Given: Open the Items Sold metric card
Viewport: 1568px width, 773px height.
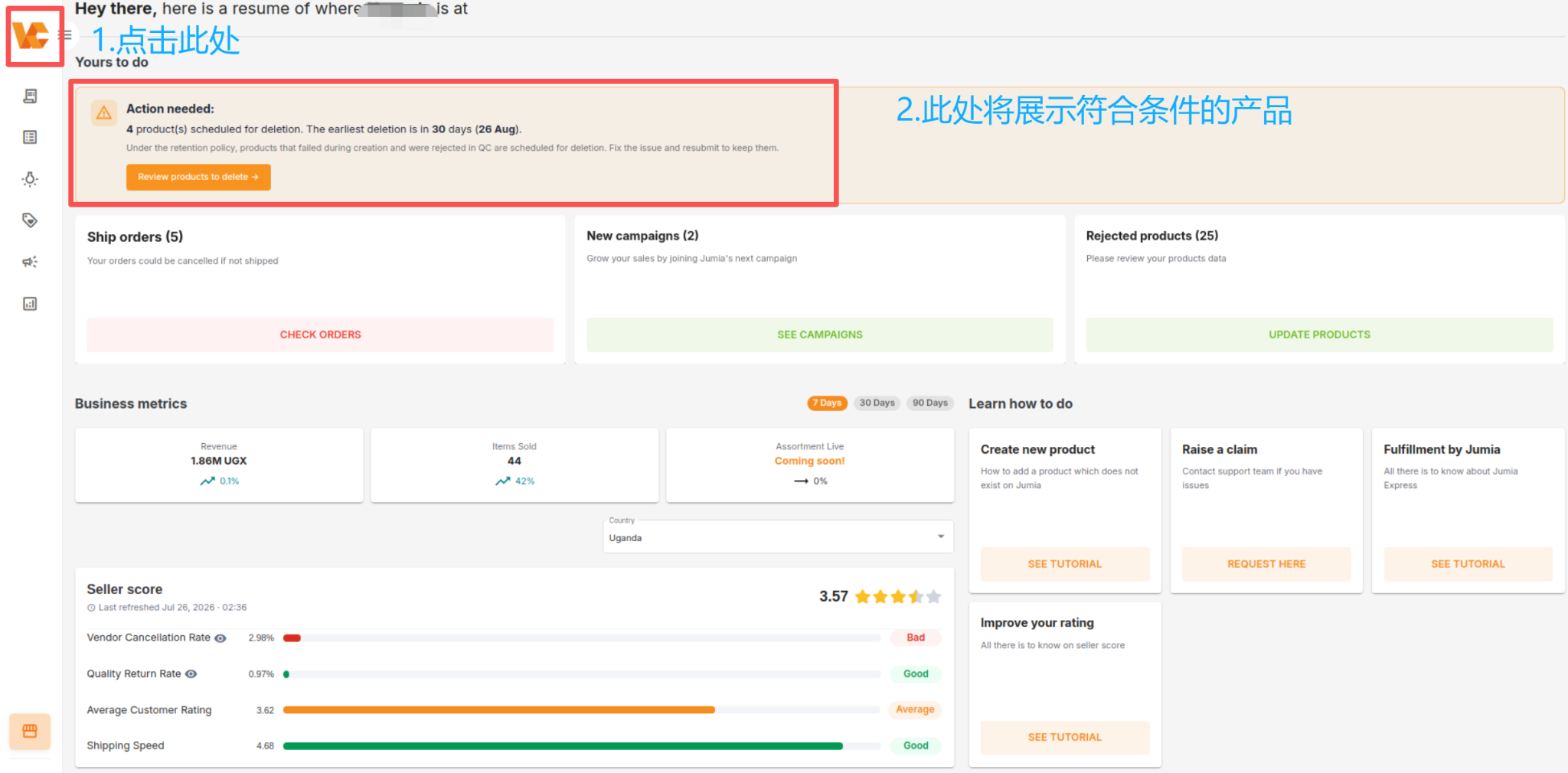Looking at the screenshot, I should (514, 465).
